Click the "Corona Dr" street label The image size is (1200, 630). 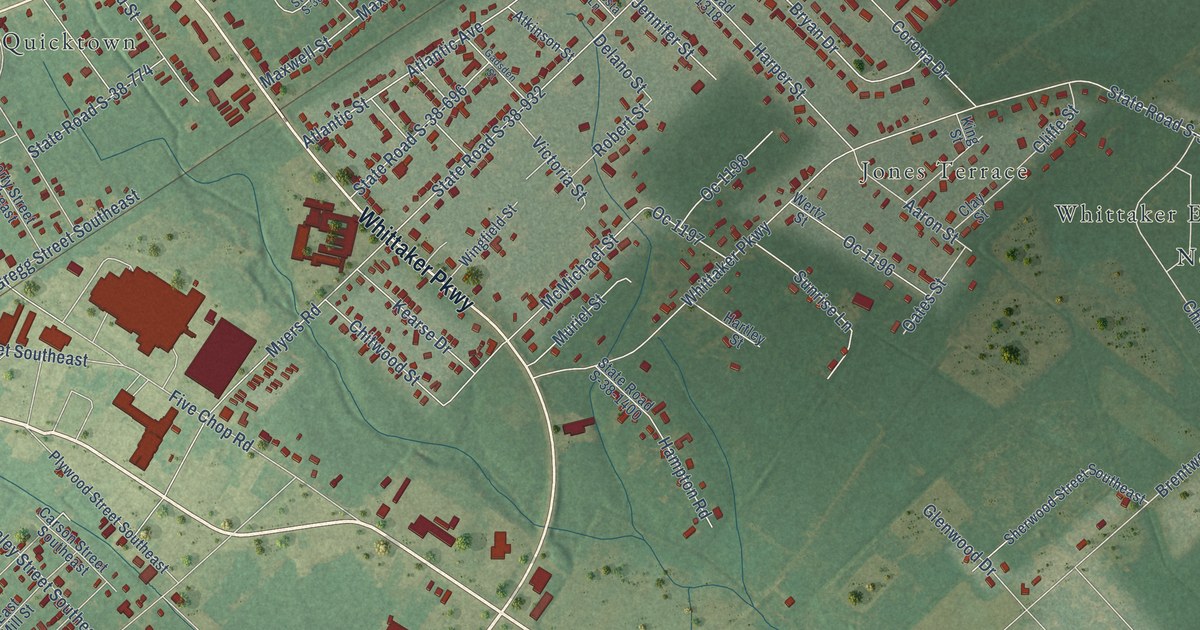(x=919, y=50)
